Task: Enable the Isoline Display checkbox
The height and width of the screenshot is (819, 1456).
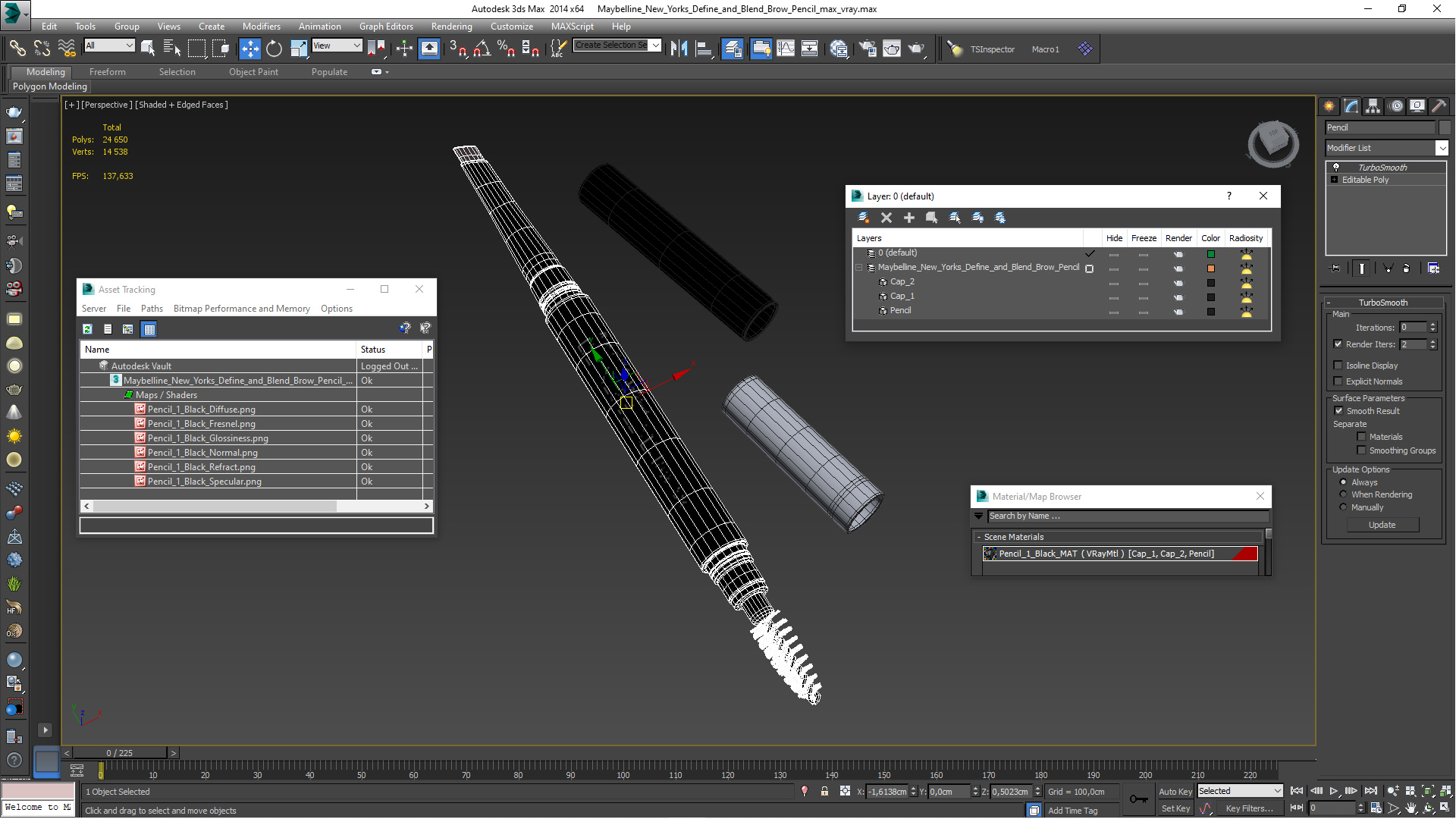Action: (x=1338, y=365)
